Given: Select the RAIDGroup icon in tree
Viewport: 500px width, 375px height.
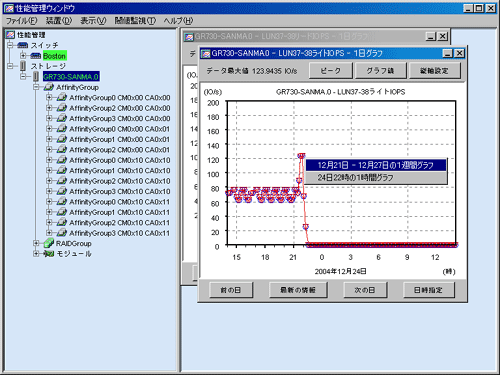Looking at the screenshot, I should tap(49, 243).
